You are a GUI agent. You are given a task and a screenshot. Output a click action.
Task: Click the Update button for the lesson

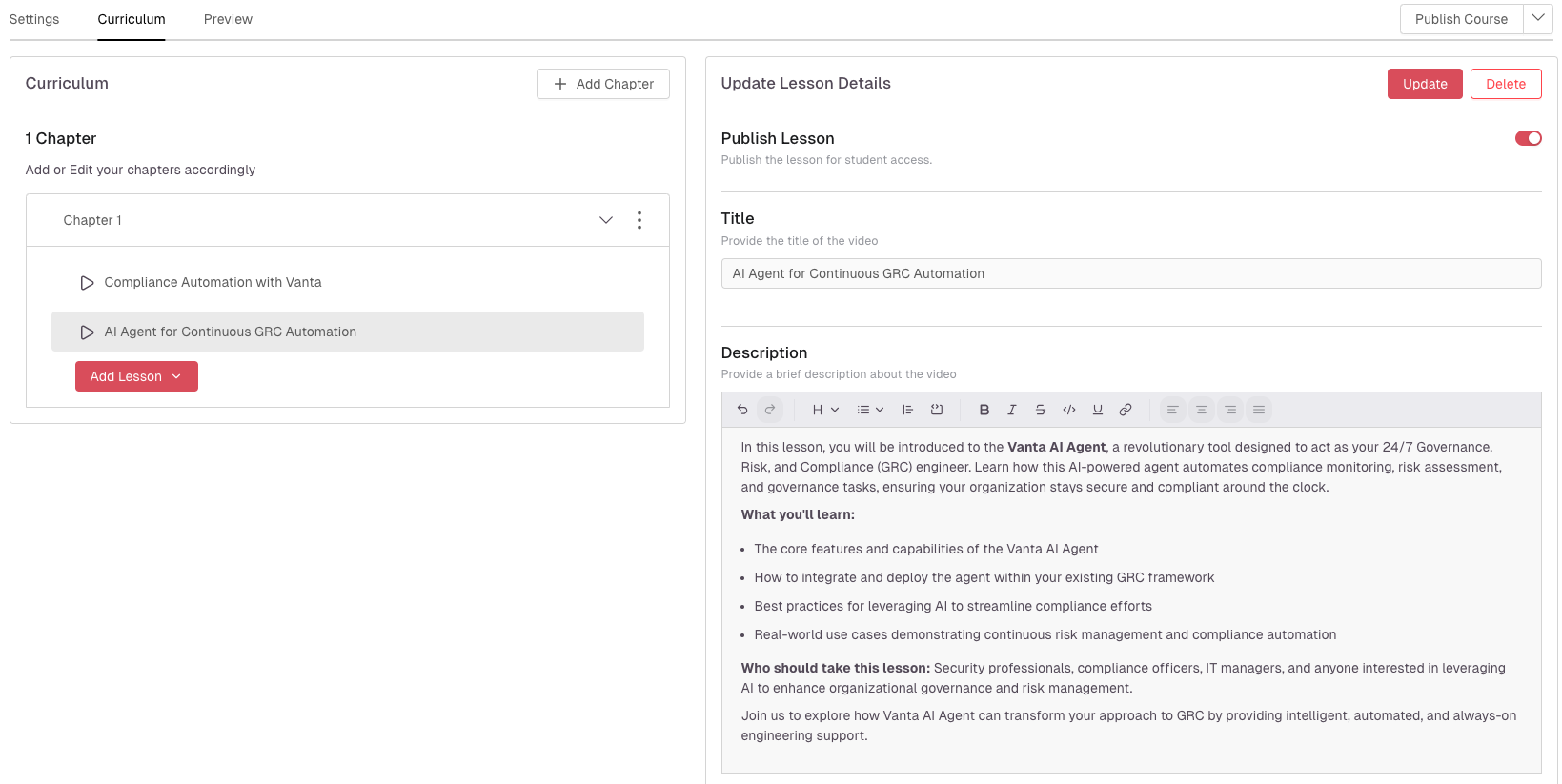1424,84
